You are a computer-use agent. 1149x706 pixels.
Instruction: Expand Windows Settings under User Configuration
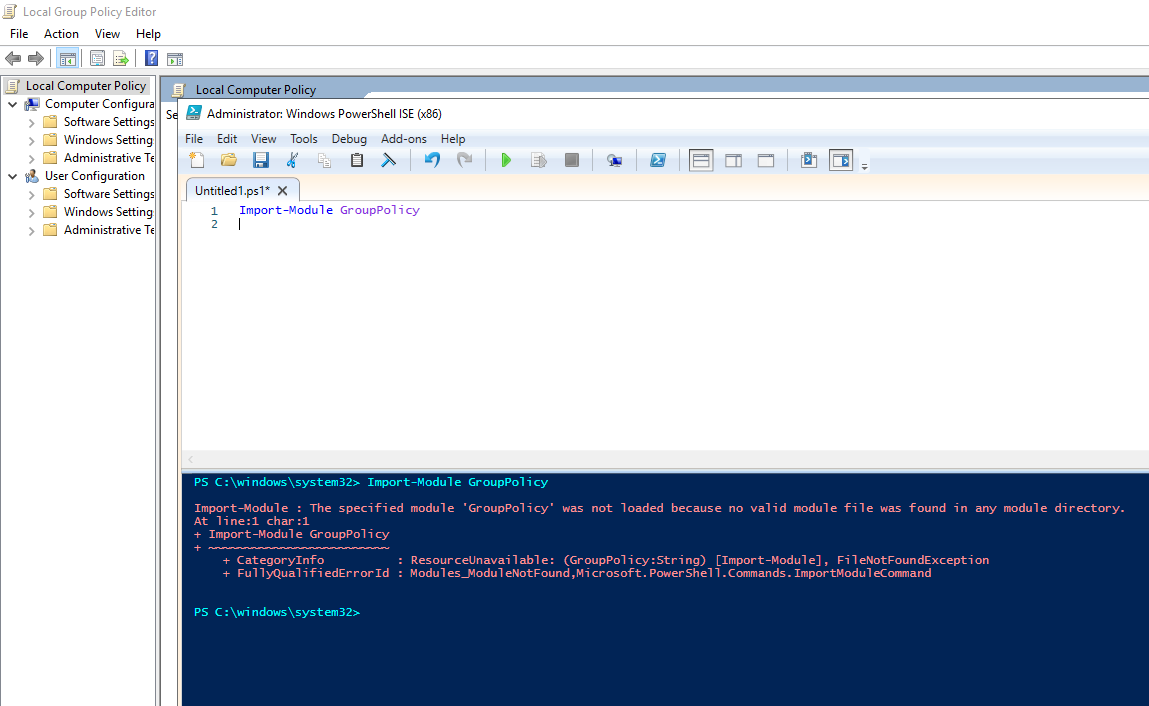click(x=32, y=213)
